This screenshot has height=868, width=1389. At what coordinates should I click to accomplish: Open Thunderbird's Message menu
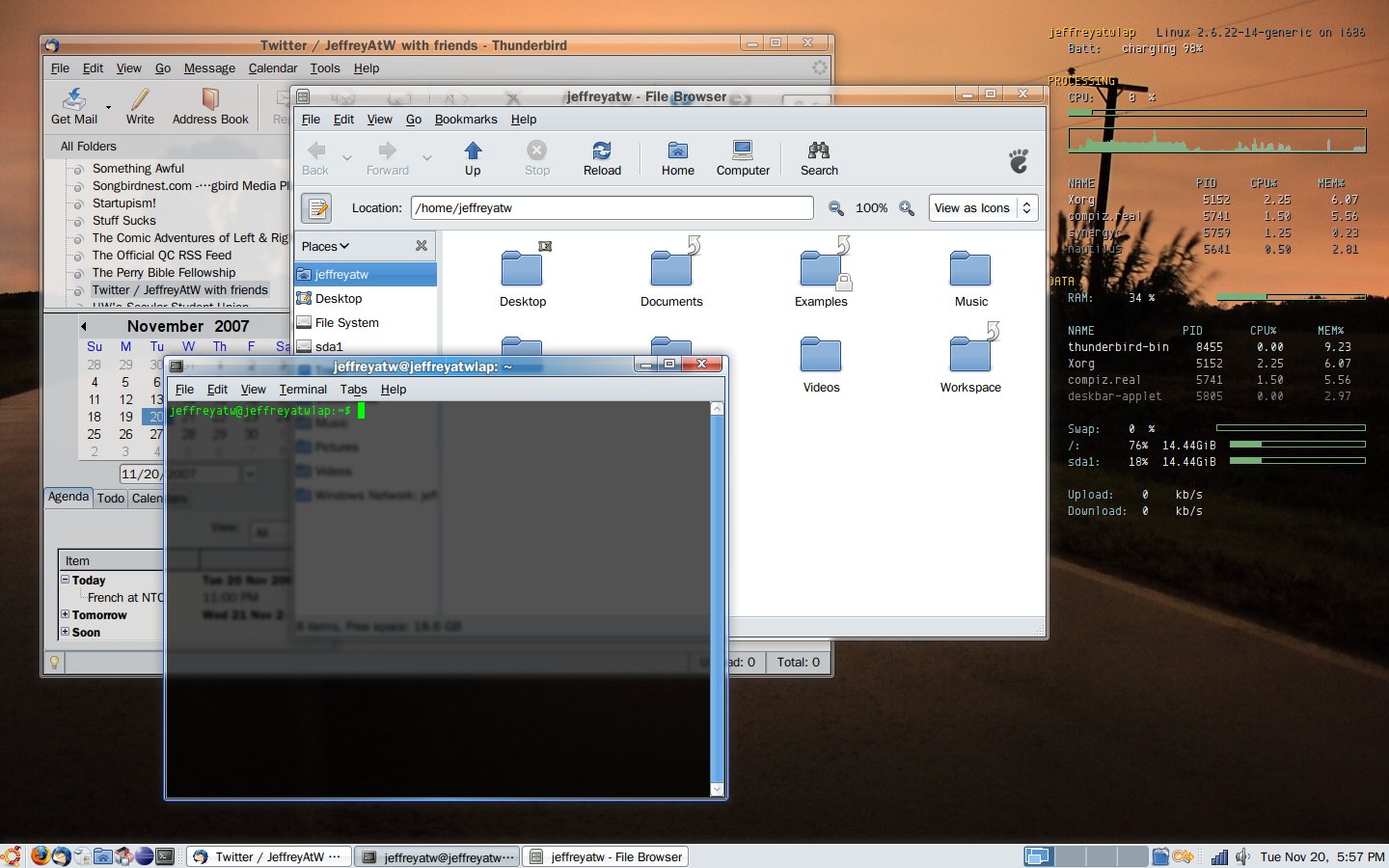(x=209, y=68)
